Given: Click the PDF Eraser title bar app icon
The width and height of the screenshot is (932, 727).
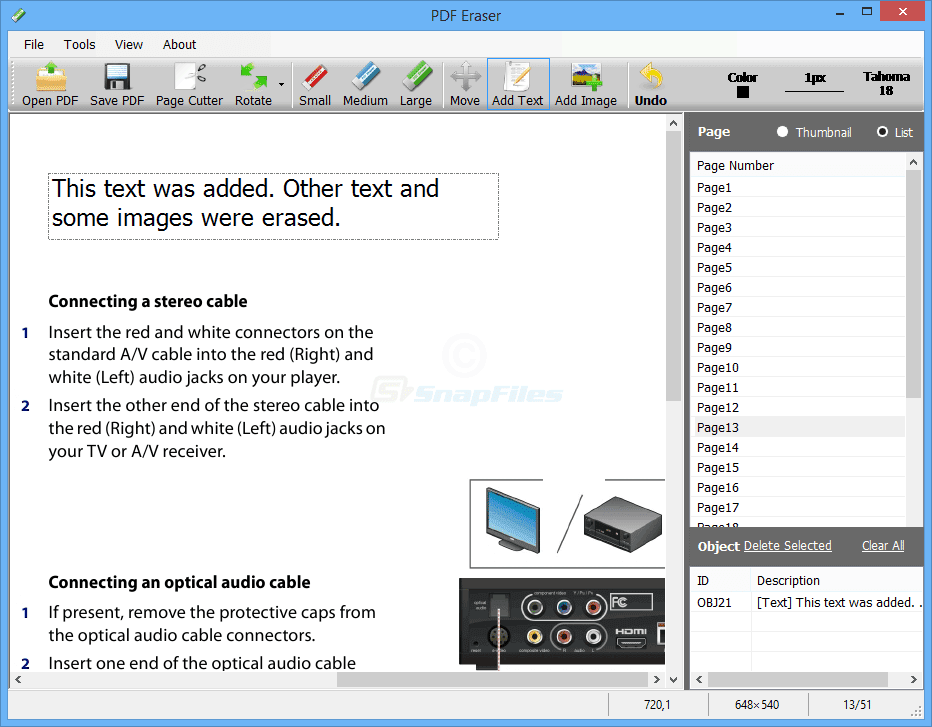Looking at the screenshot, I should point(18,15).
